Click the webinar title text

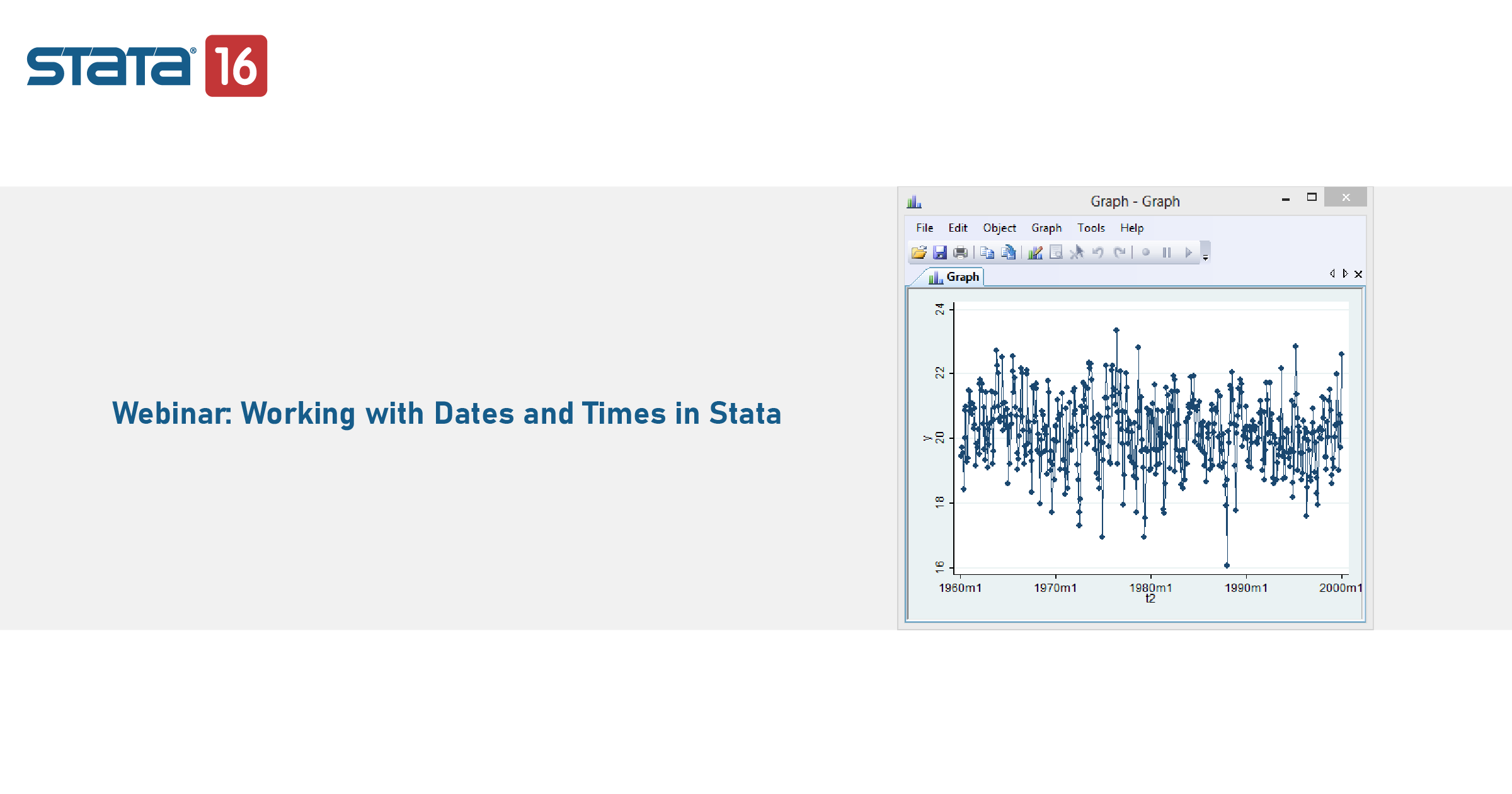[x=447, y=414]
